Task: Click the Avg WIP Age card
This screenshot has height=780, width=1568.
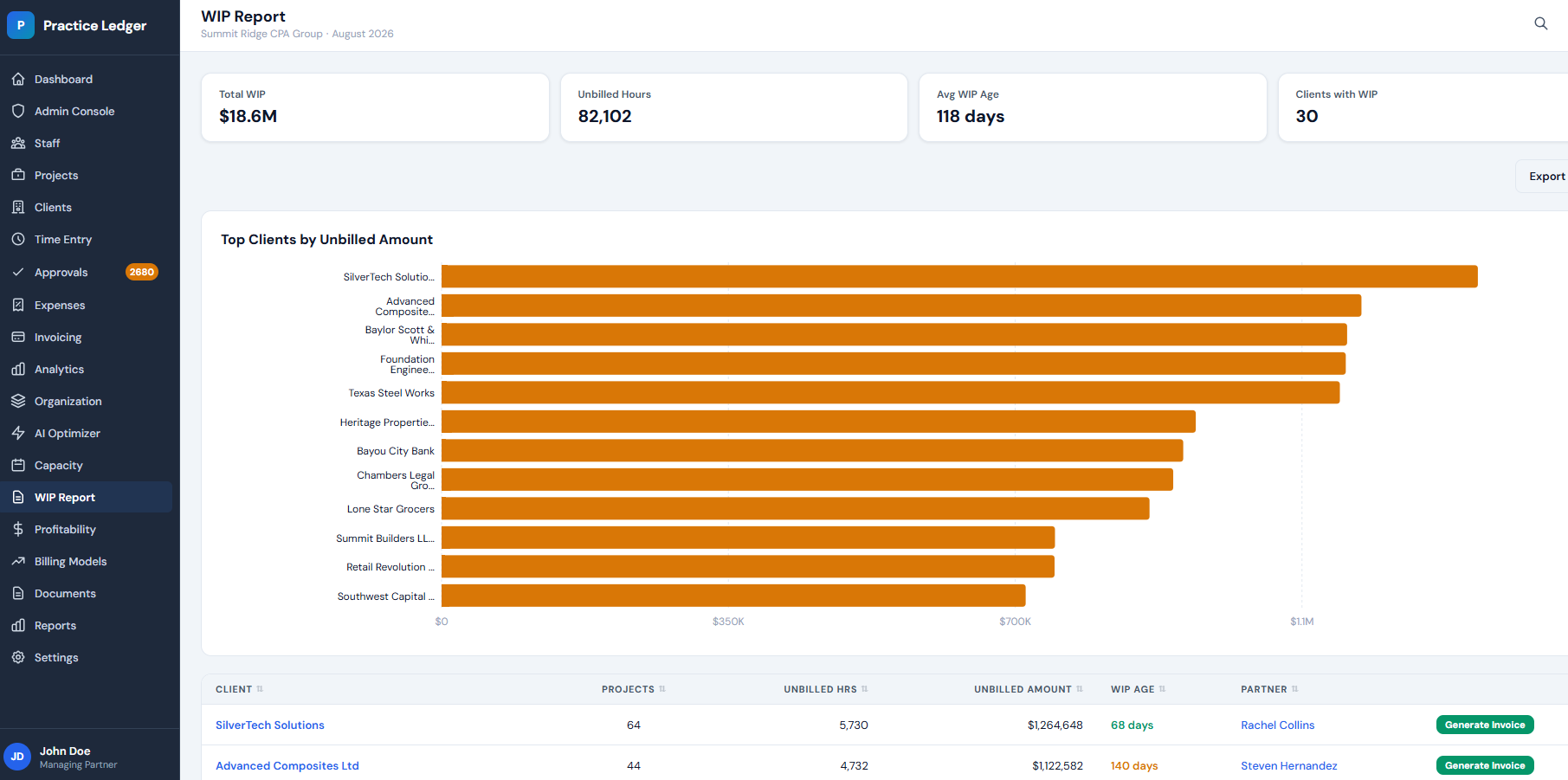Action: click(x=1093, y=107)
